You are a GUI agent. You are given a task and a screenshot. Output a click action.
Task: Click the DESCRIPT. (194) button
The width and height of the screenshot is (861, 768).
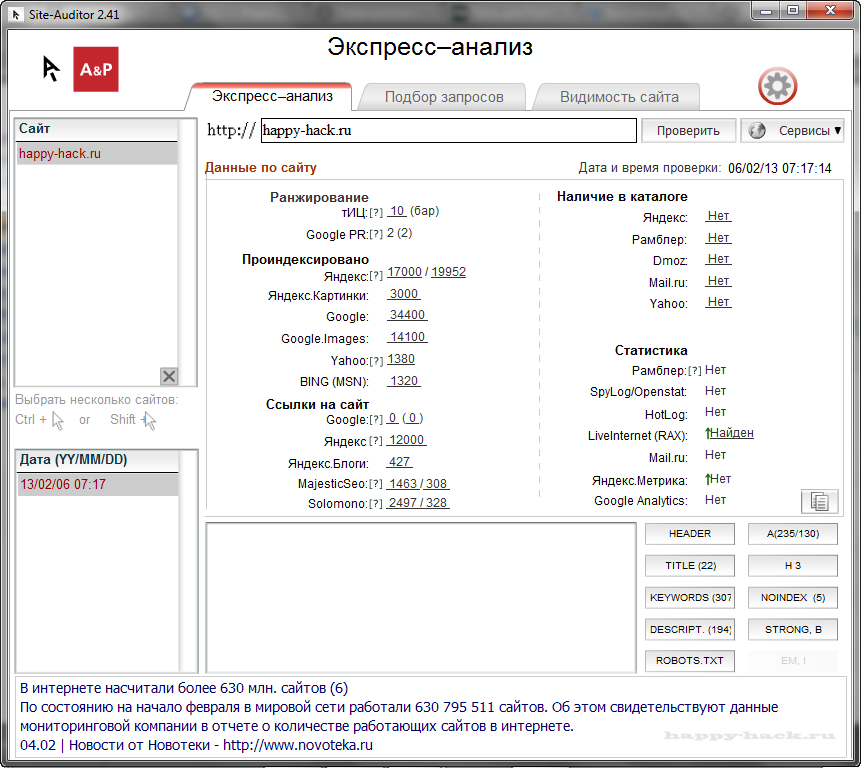pyautogui.click(x=690, y=629)
